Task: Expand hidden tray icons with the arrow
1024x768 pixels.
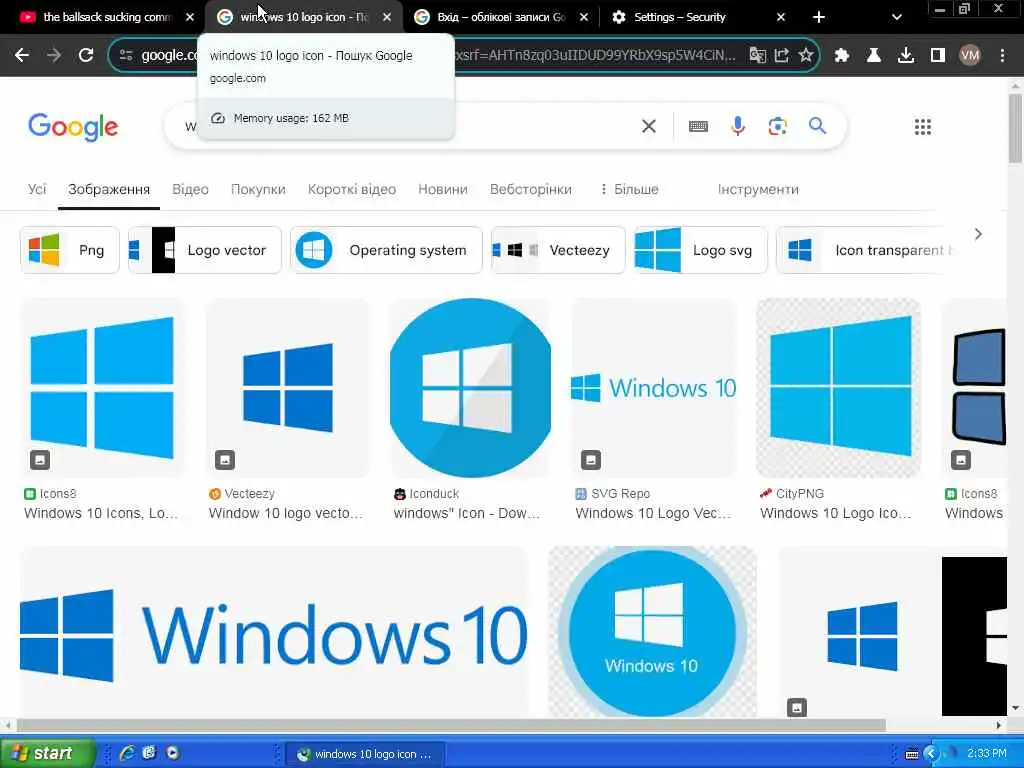Action: [931, 754]
